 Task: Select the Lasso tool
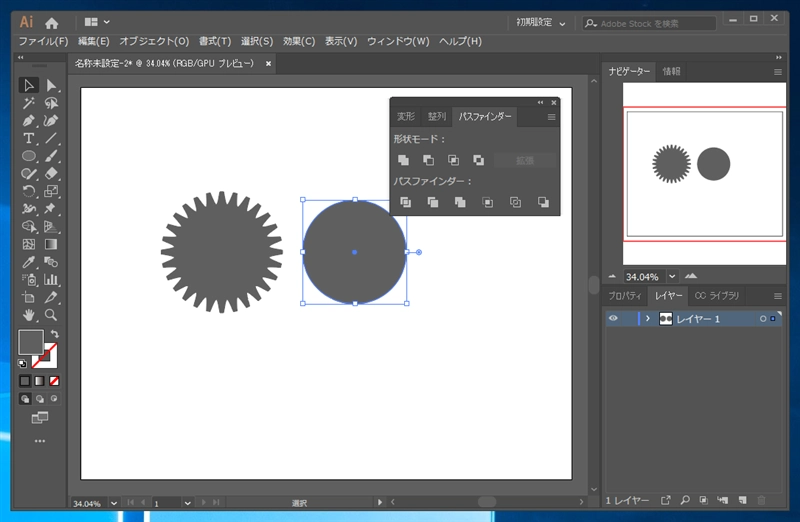coord(51,103)
